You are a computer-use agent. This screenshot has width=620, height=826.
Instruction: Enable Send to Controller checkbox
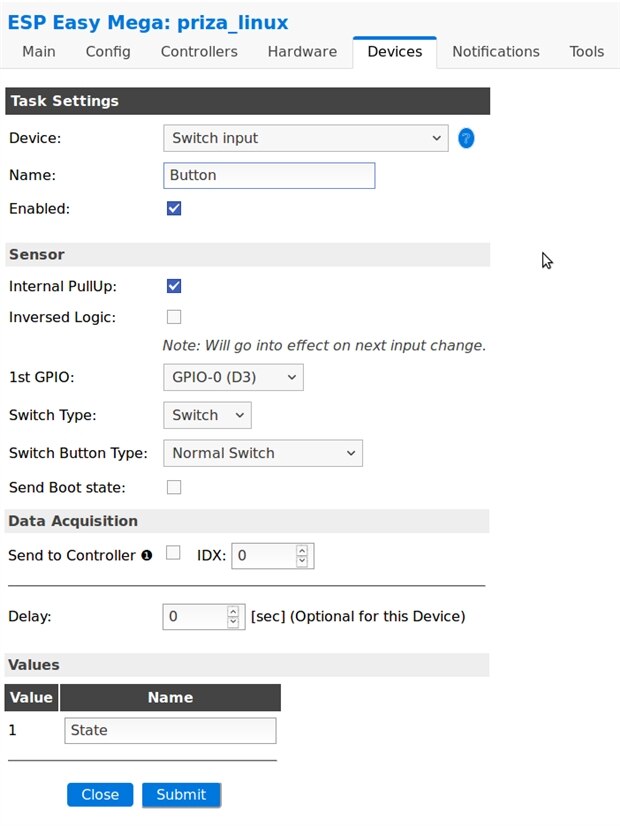point(173,553)
